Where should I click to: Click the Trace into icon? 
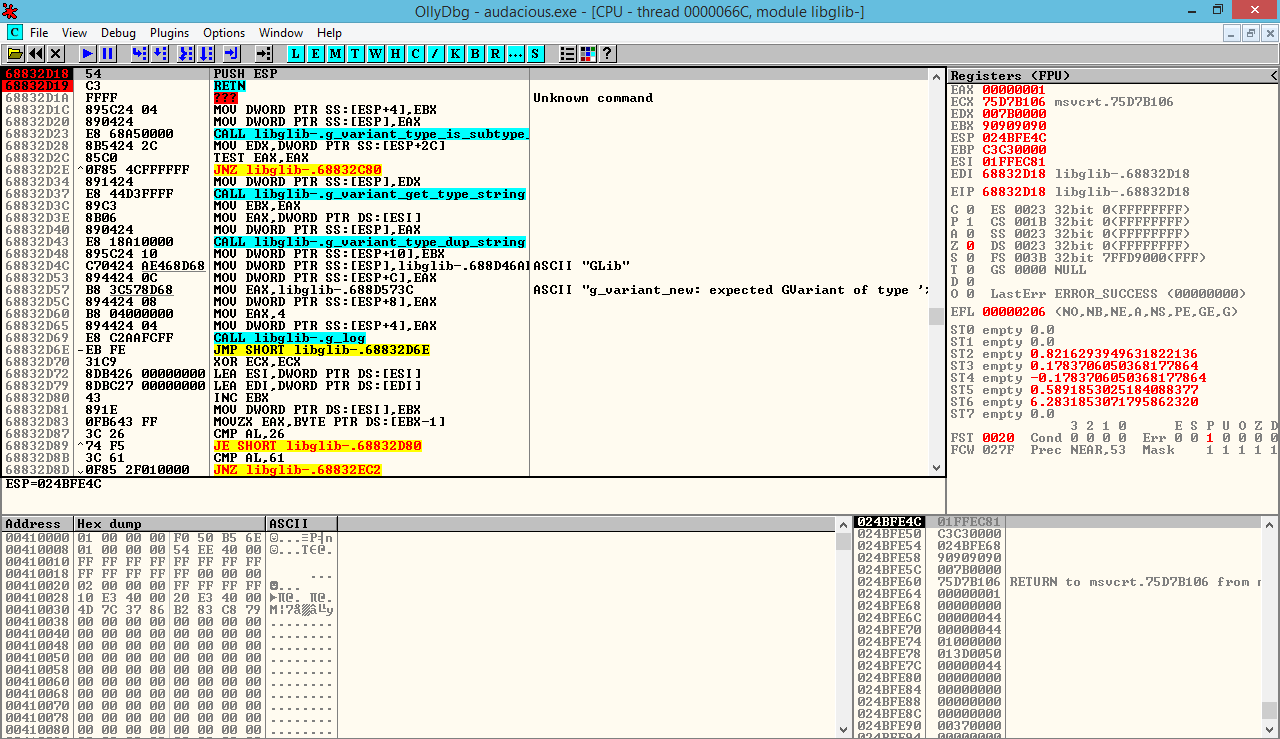[186, 53]
